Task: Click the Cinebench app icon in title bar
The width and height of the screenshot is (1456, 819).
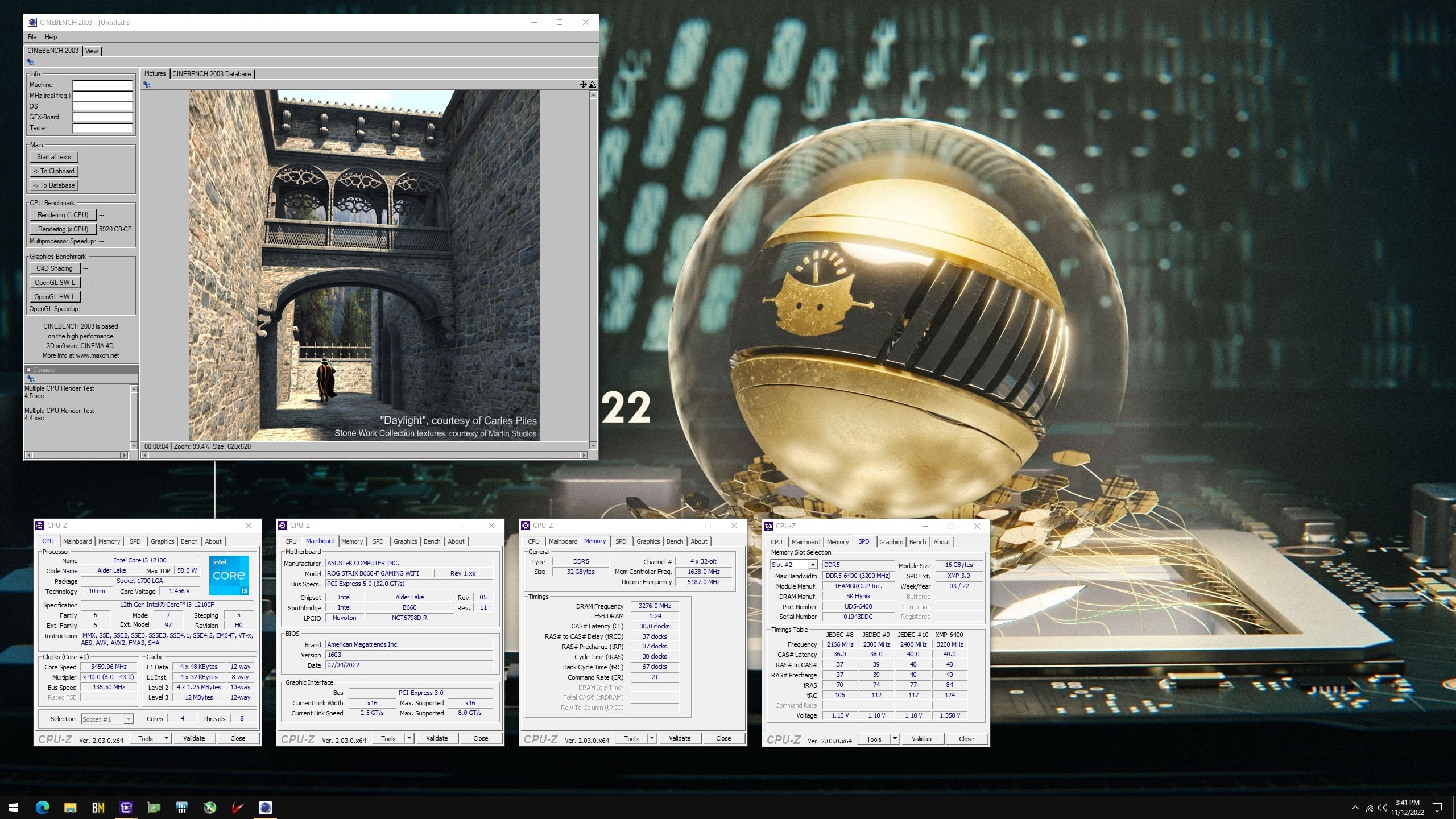Action: (x=32, y=22)
